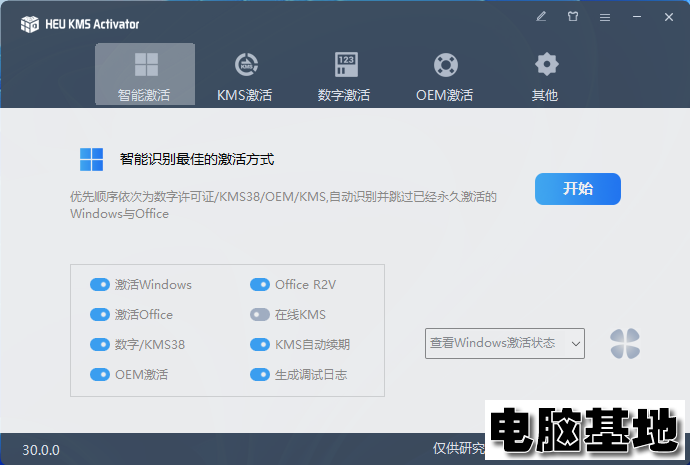The width and height of the screenshot is (690, 465).
Task: Click the blue 开始 start button
Action: pyautogui.click(x=578, y=189)
